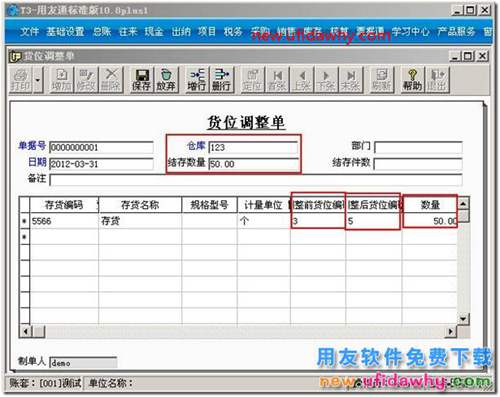Open the 现金 menu
Image resolution: width=500 pixels, height=397 pixels.
(154, 32)
